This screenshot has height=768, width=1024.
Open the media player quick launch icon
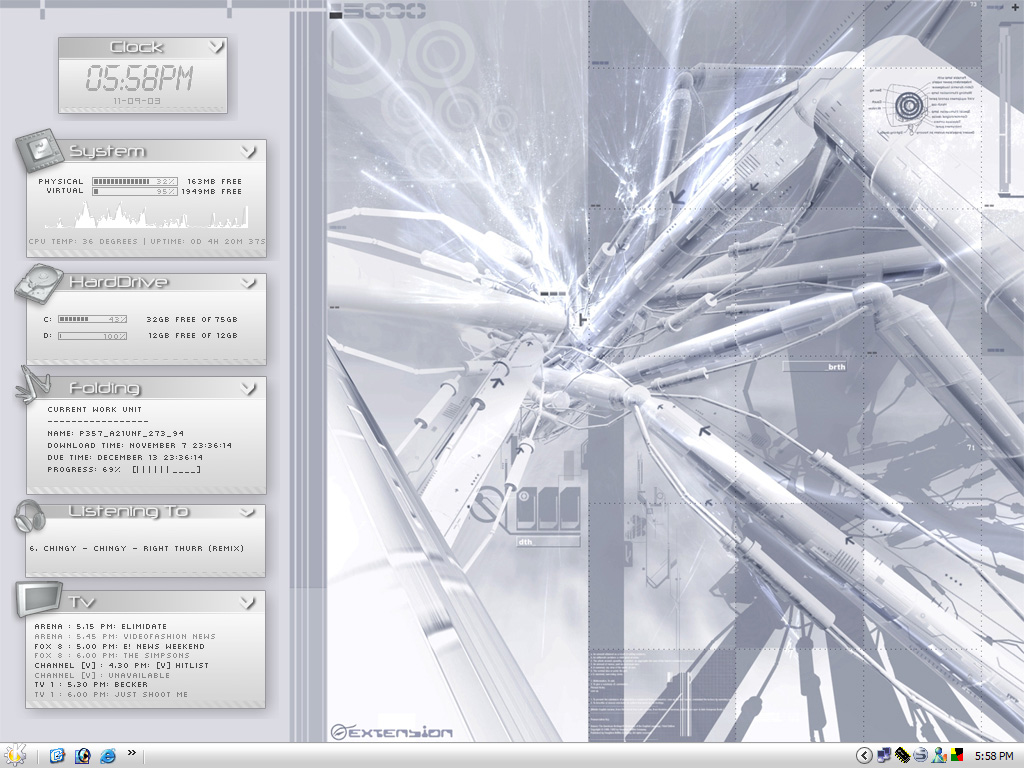coord(83,755)
